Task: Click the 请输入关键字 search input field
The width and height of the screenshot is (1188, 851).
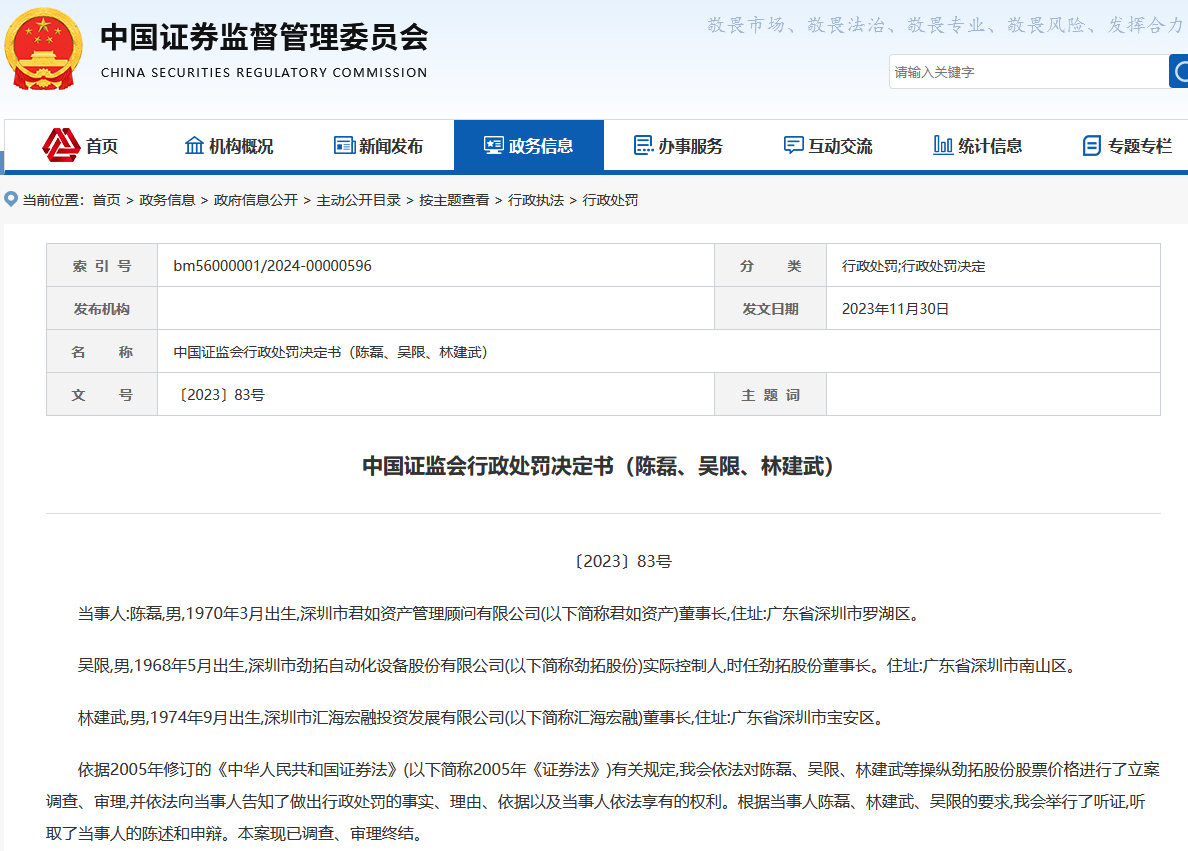Action: (x=1029, y=72)
